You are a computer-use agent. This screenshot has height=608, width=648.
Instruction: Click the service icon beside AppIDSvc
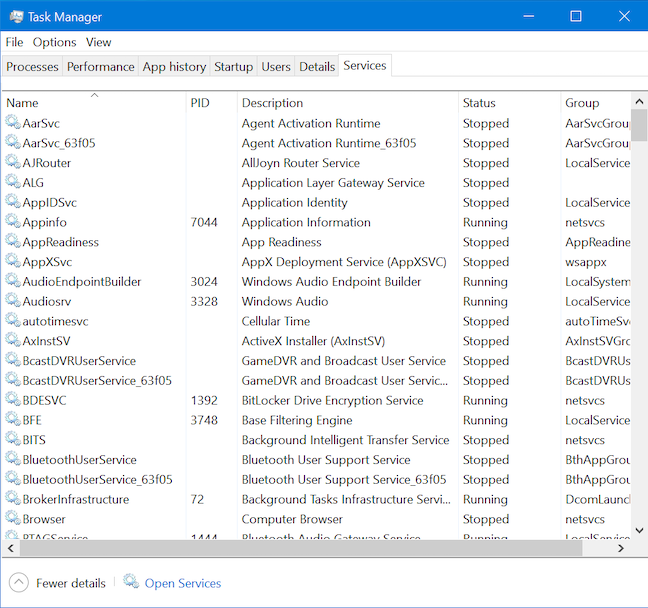tap(13, 202)
